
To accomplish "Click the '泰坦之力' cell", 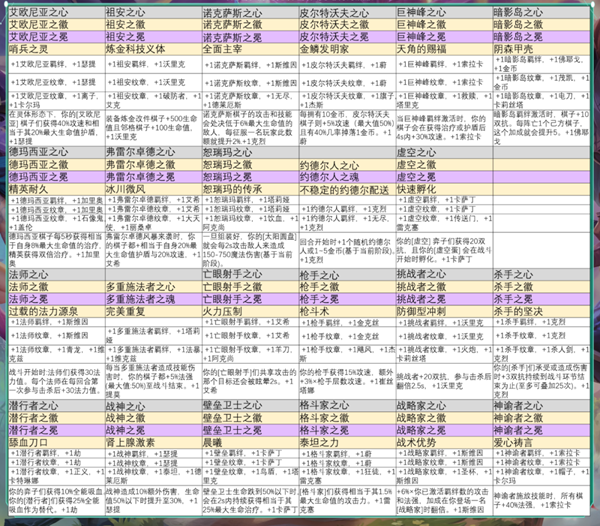I will point(347,443).
